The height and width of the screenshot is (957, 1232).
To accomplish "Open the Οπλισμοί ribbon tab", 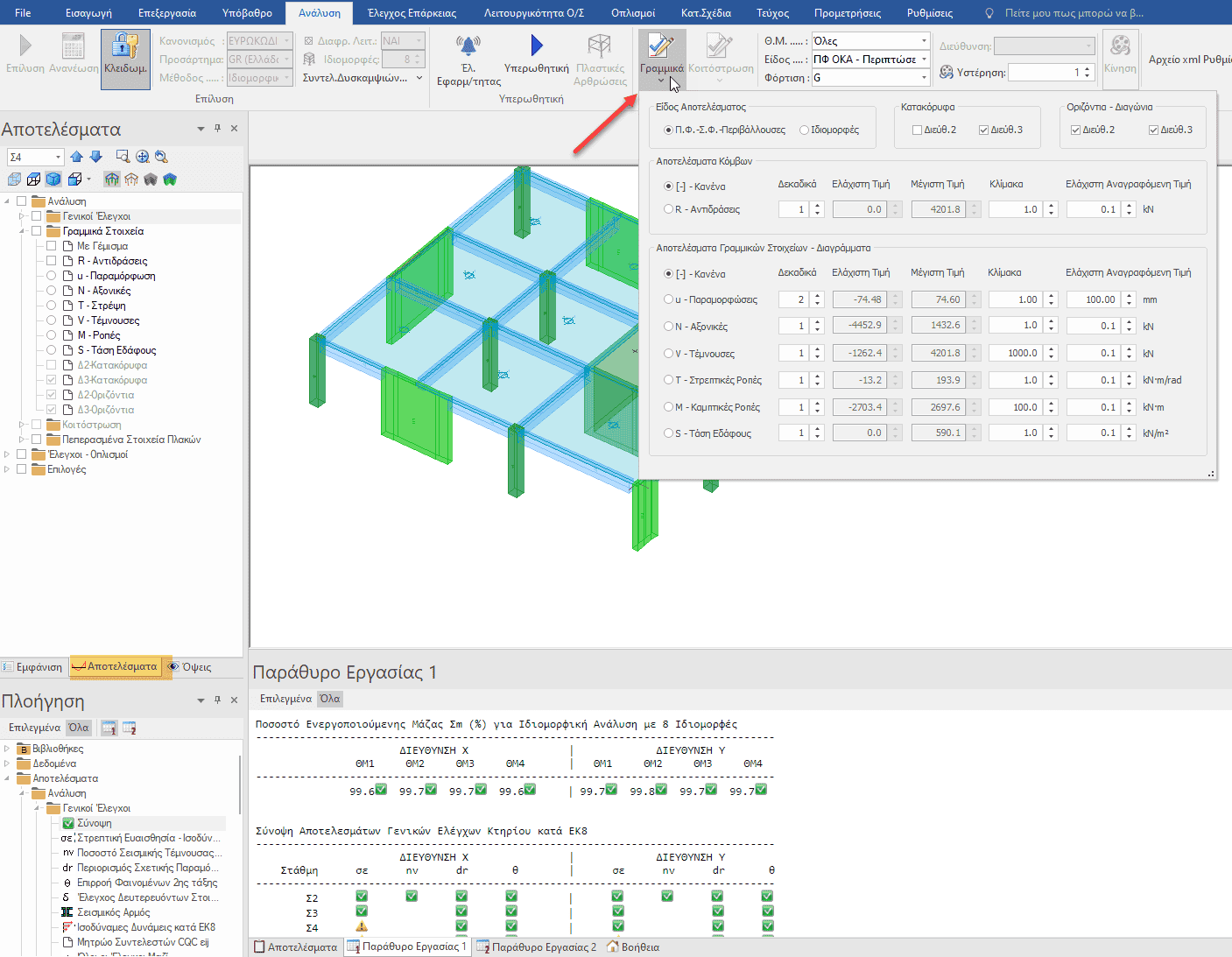I will 633,13.
